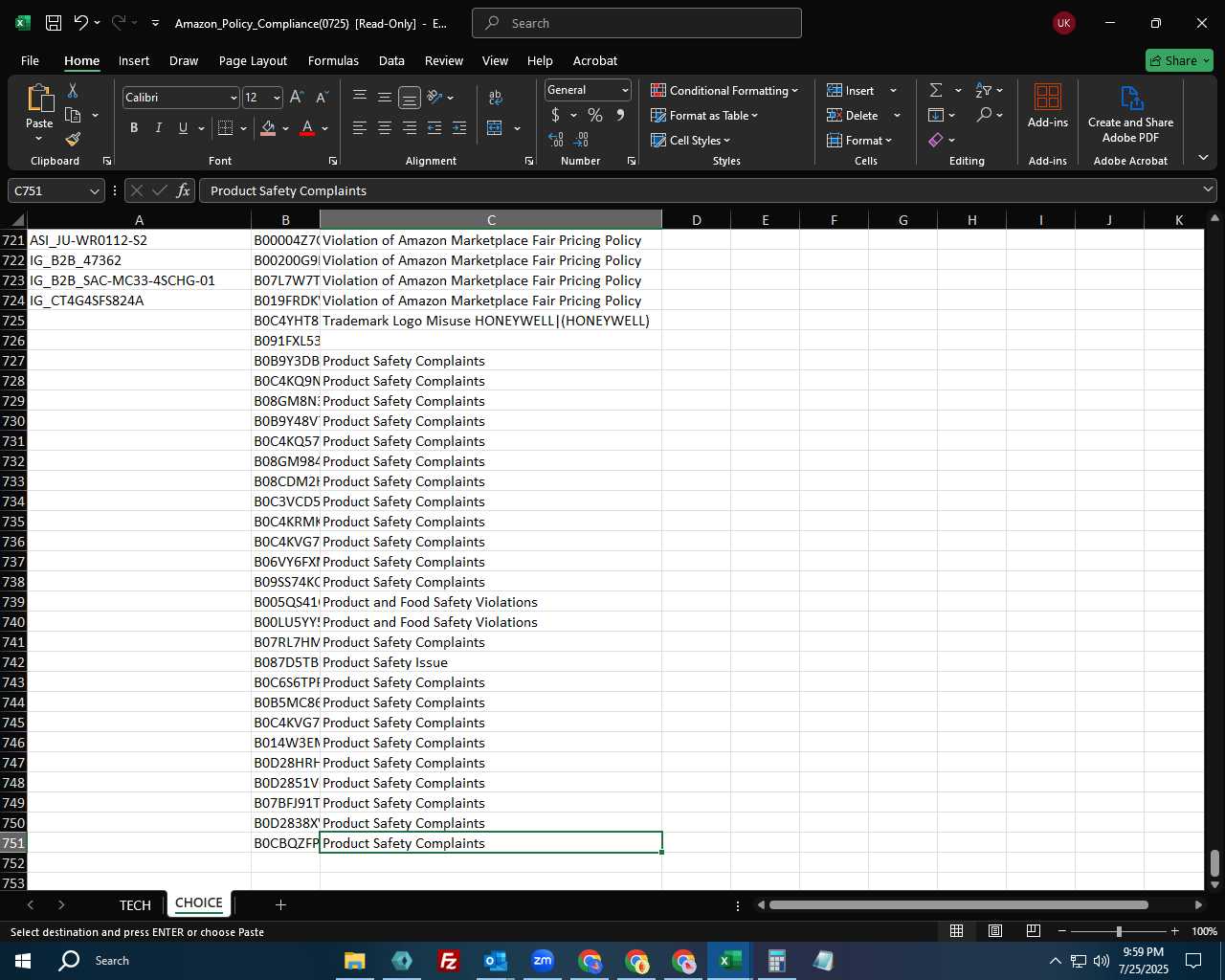Screen dimensions: 1225x980
Task: Click the AutoSum sigma icon
Action: pos(936,90)
